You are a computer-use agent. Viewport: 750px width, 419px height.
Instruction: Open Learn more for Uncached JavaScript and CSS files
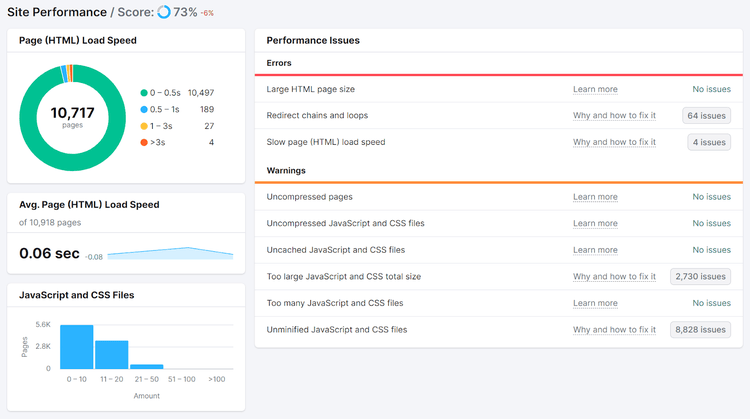click(595, 250)
